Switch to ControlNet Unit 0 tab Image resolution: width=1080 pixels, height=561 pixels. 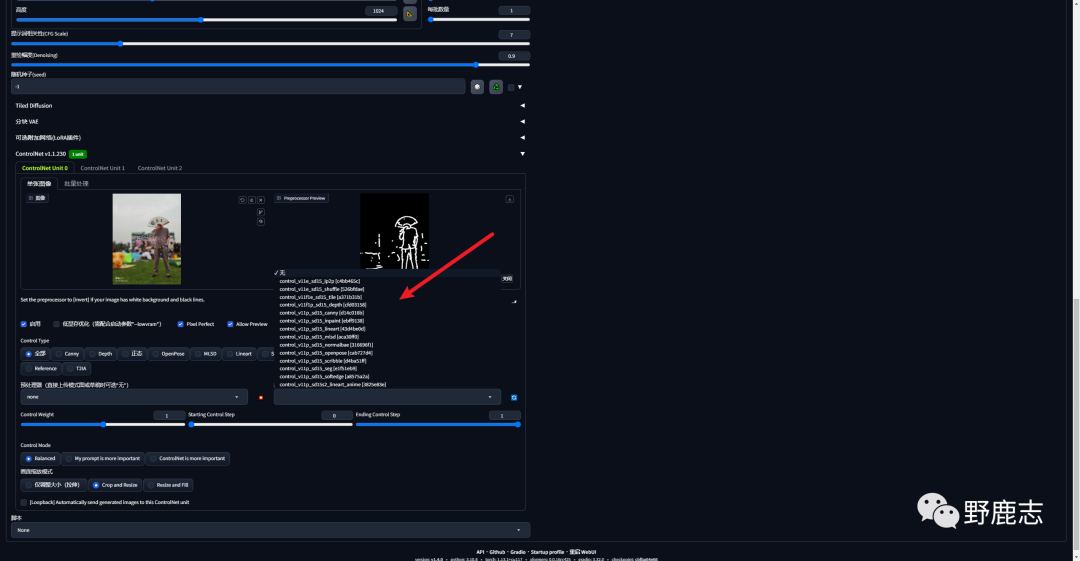point(45,168)
